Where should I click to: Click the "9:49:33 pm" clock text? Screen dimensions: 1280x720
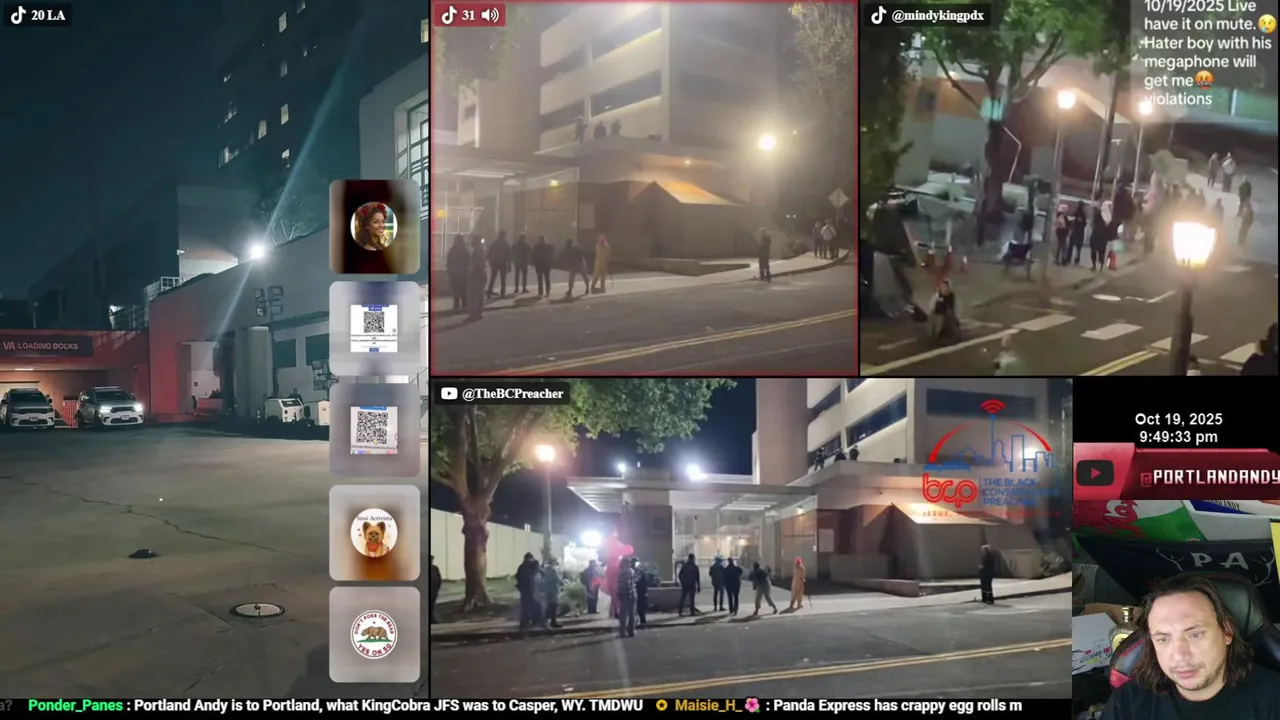pyautogui.click(x=1178, y=437)
